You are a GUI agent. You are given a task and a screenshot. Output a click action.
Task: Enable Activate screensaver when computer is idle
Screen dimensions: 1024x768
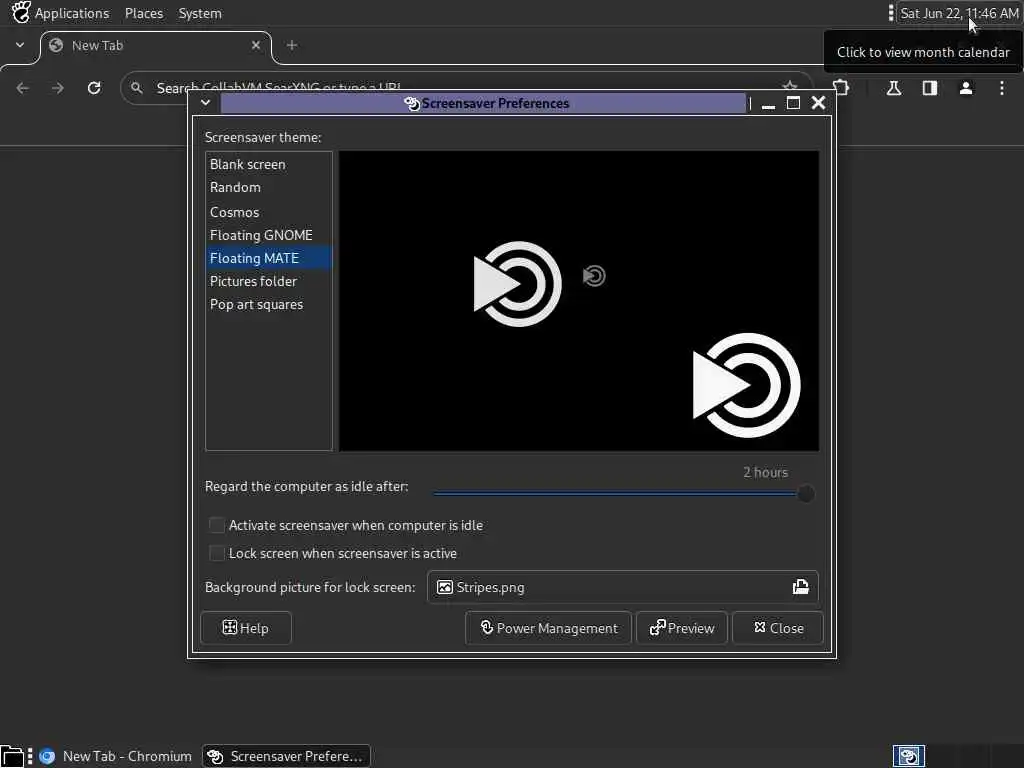[x=345, y=525]
